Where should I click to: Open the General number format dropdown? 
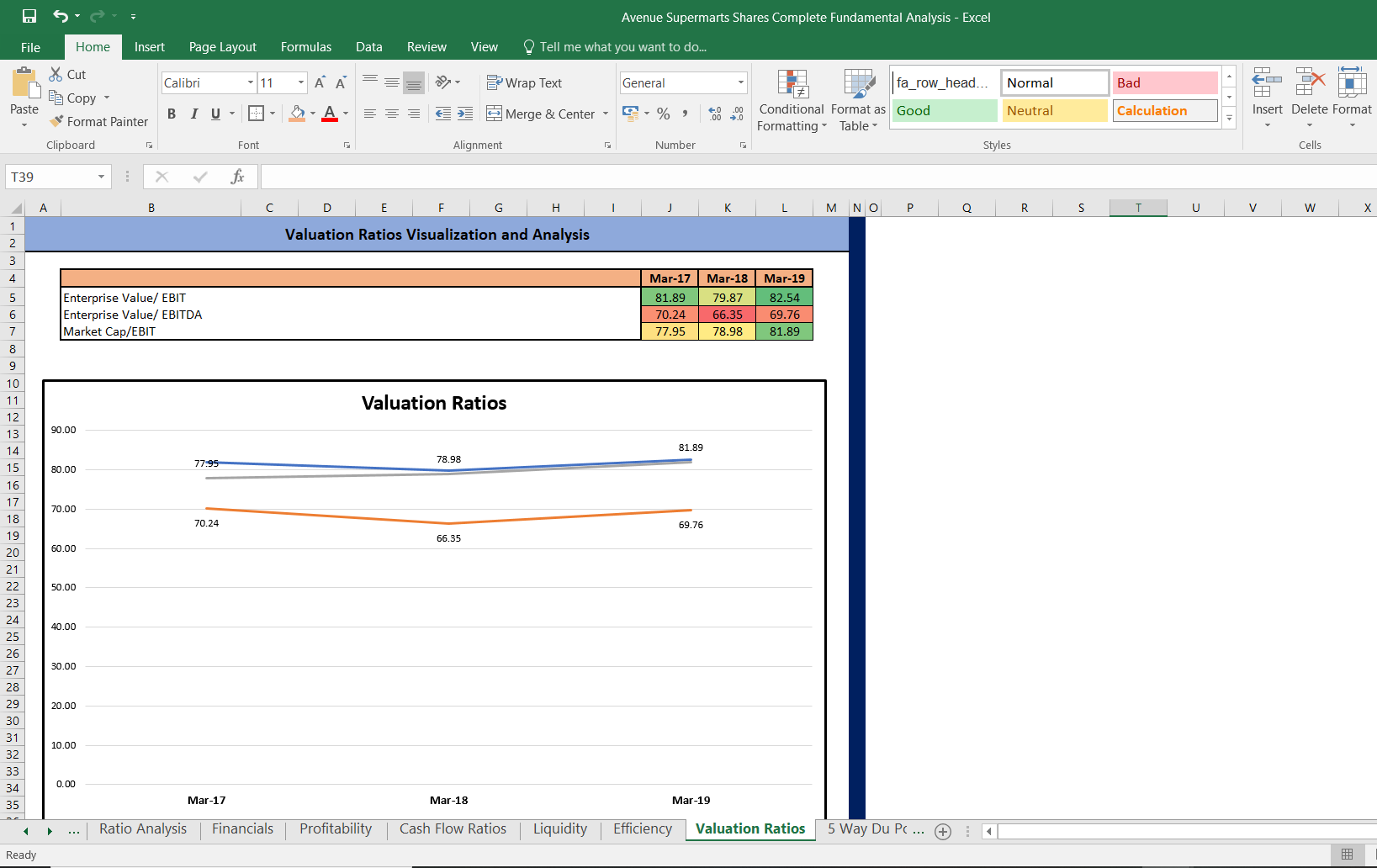[741, 82]
